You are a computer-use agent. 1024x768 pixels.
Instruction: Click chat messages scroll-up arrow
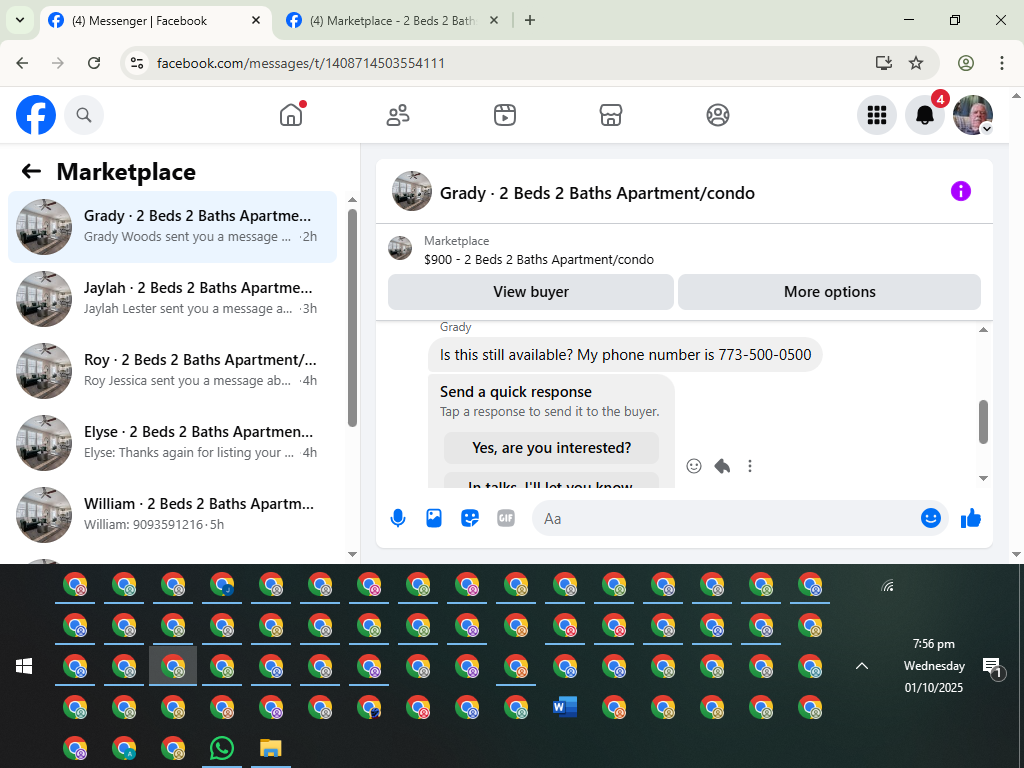tap(983, 330)
